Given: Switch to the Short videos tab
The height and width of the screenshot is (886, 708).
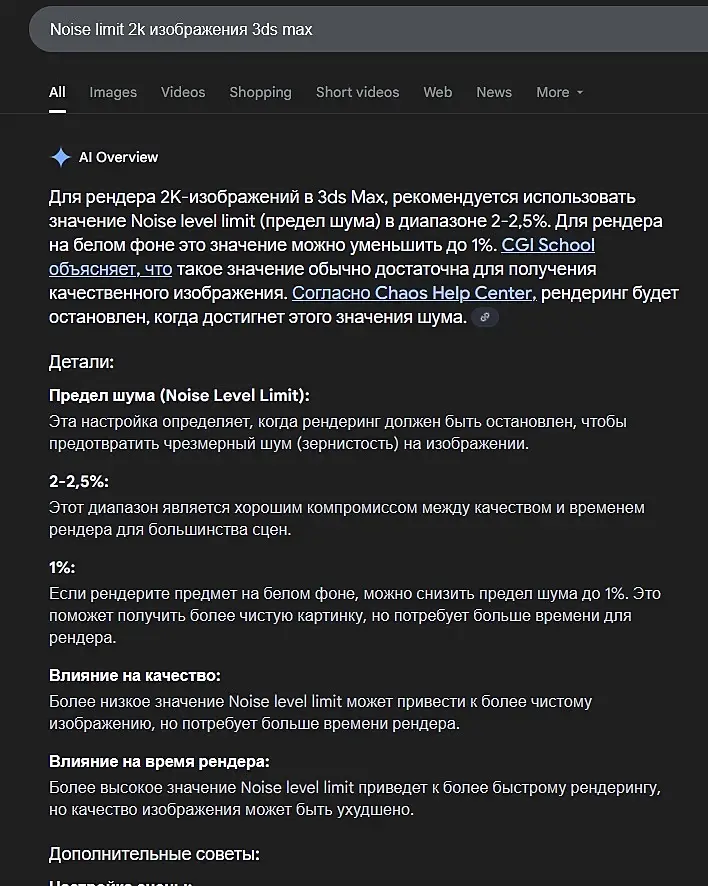Looking at the screenshot, I should point(357,92).
